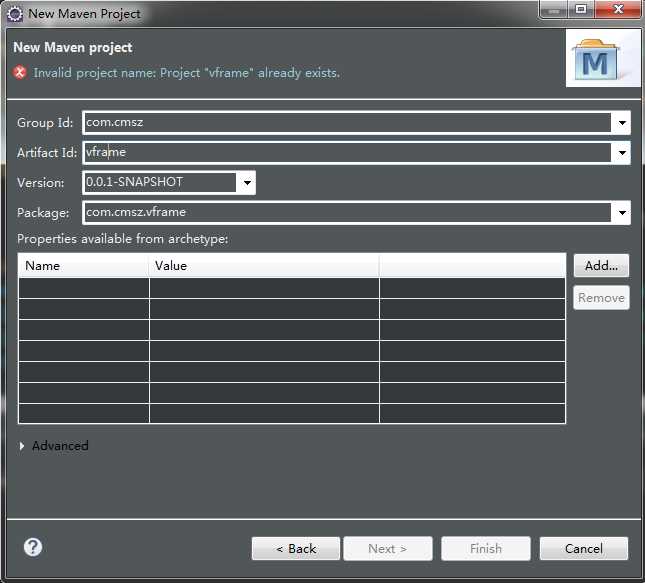Click the Eclipse icon in the title bar

[15, 14]
